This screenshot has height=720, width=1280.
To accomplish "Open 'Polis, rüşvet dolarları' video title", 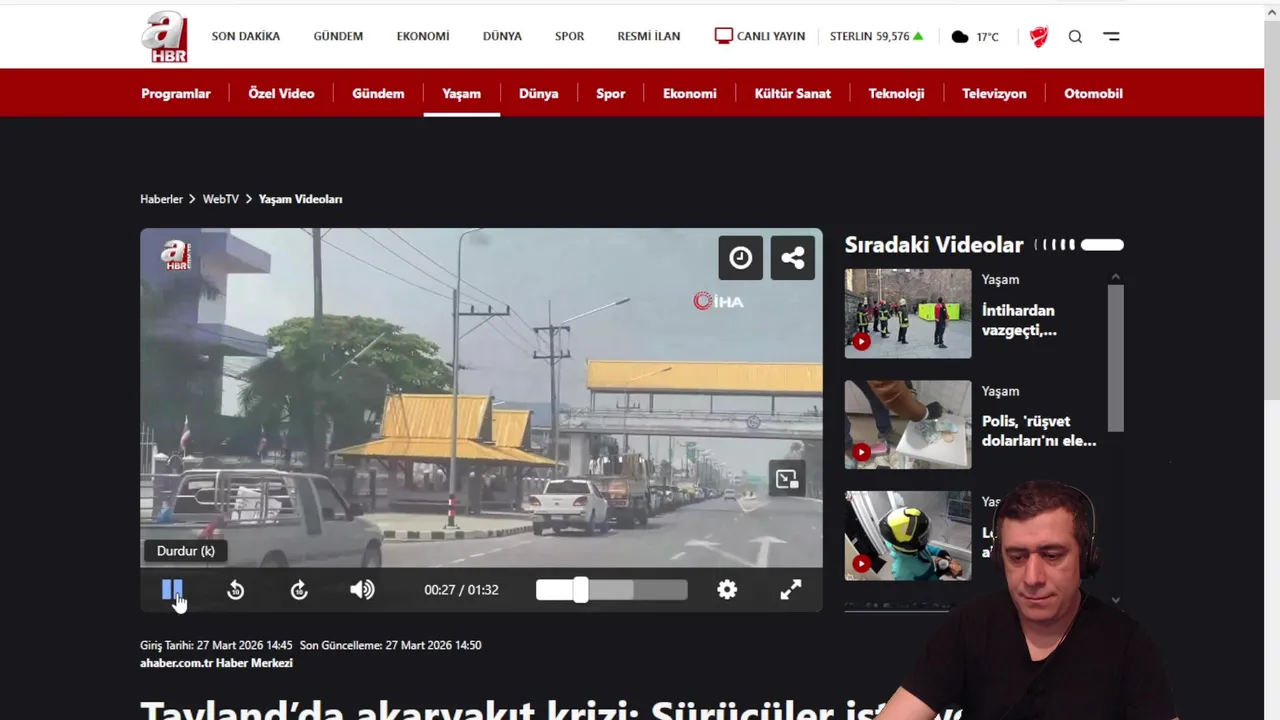I will (x=1039, y=431).
